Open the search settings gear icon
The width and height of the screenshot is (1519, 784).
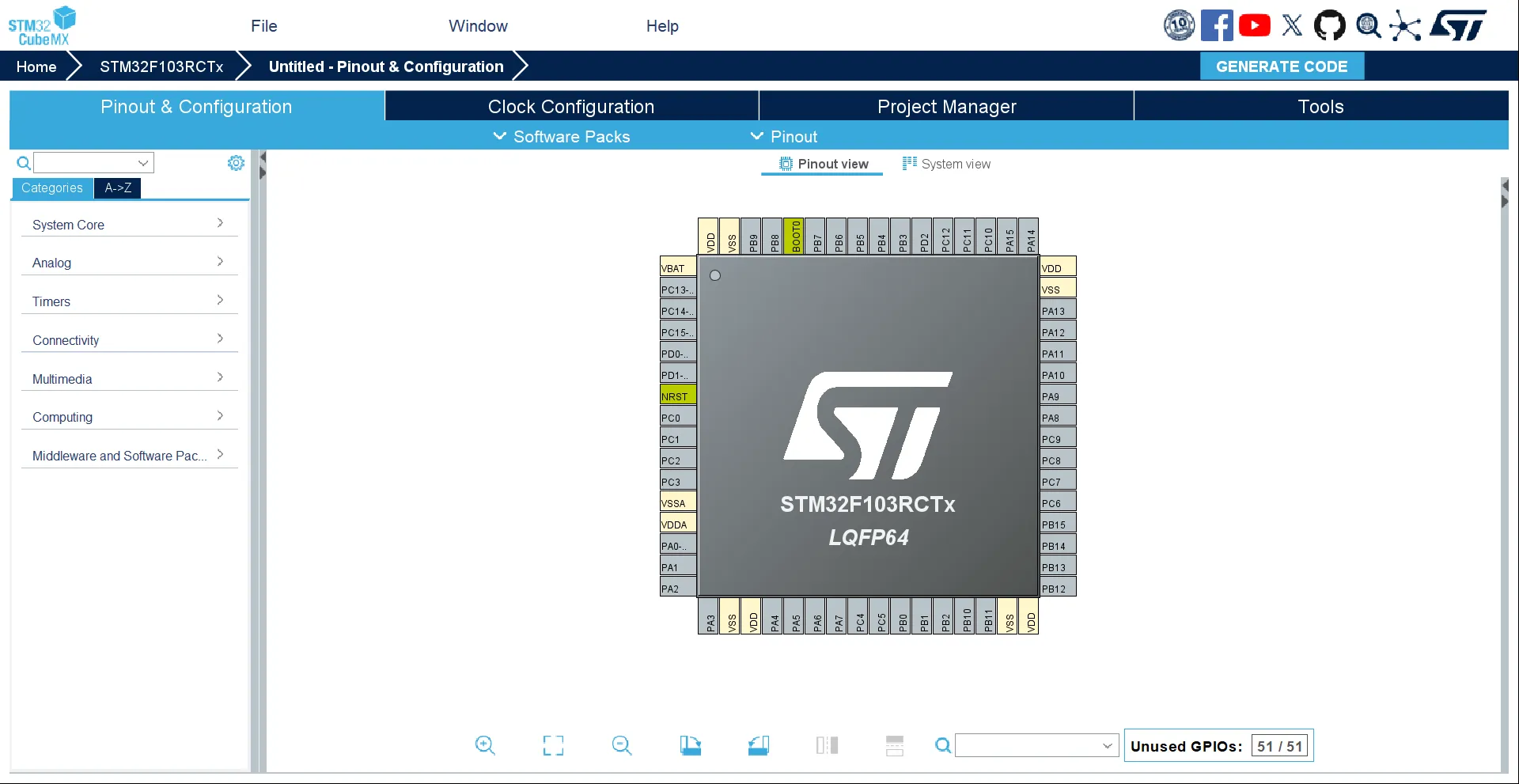(235, 162)
